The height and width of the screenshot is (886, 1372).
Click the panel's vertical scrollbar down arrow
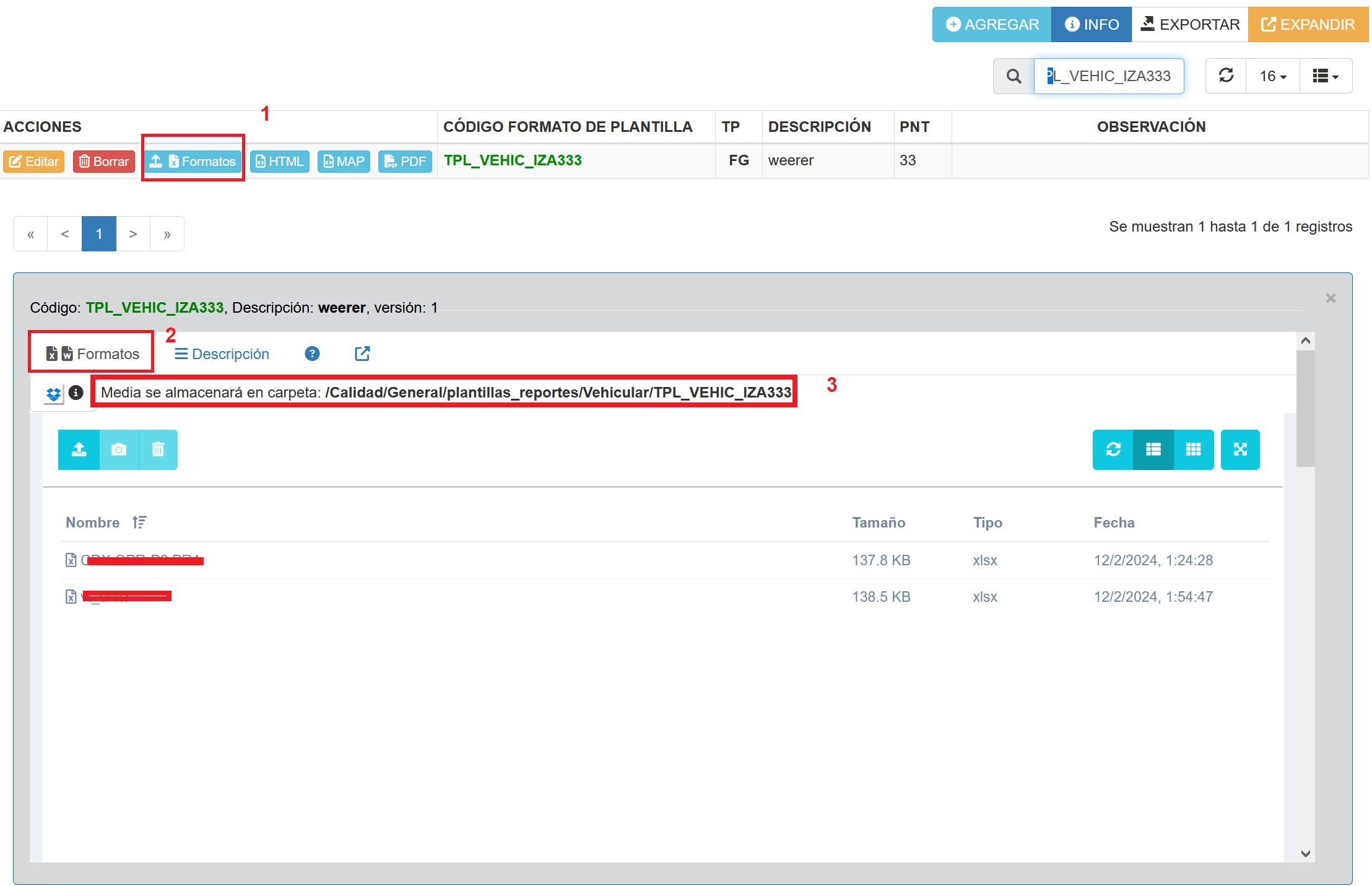[x=1306, y=853]
